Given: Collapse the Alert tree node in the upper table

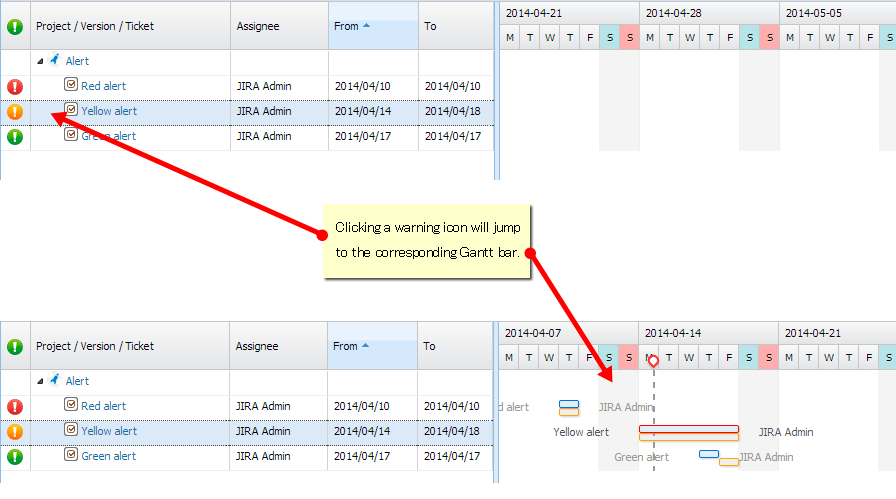Looking at the screenshot, I should (x=40, y=62).
